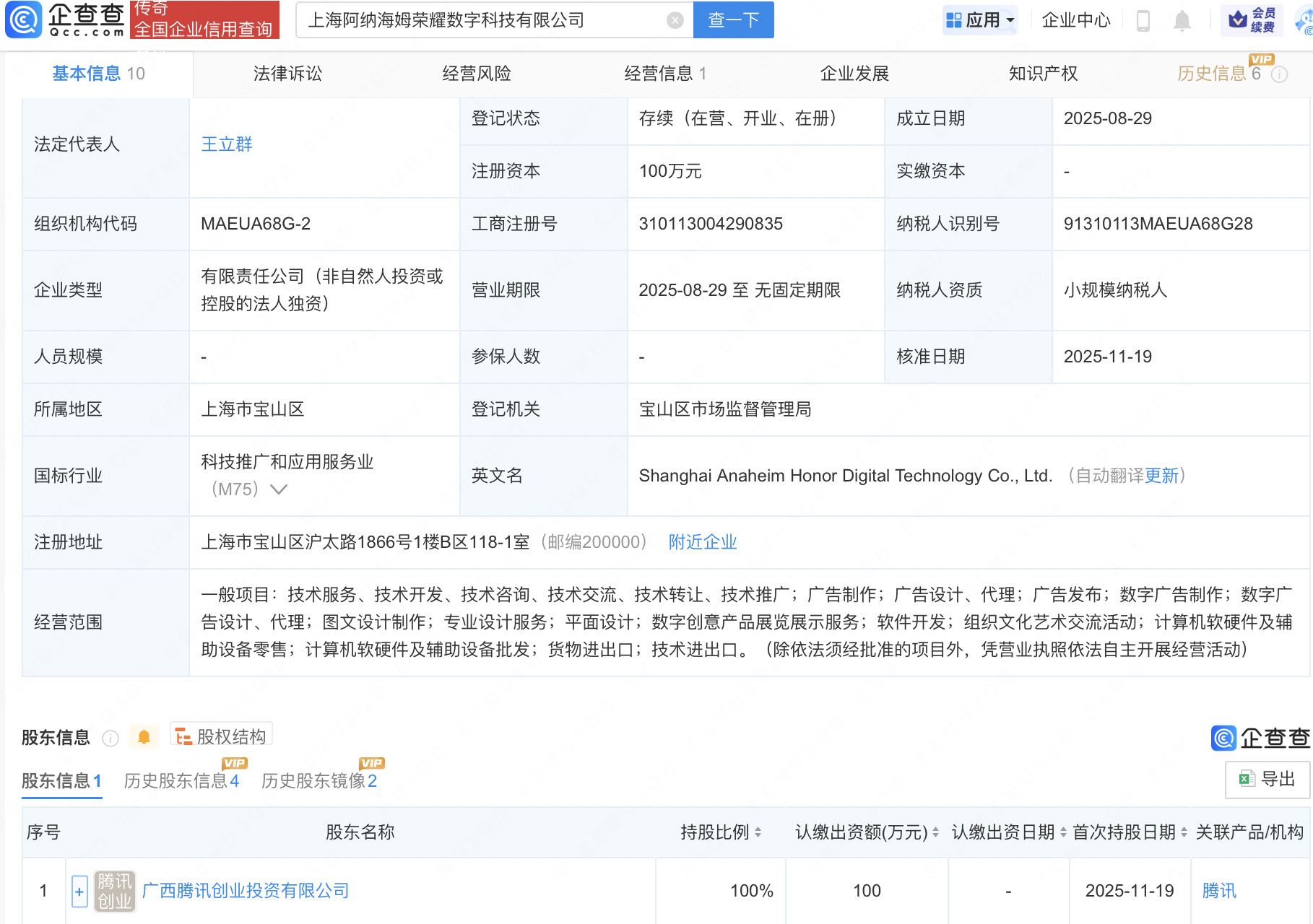Expand the shareholder row plus button
The image size is (1313, 924).
(79, 892)
